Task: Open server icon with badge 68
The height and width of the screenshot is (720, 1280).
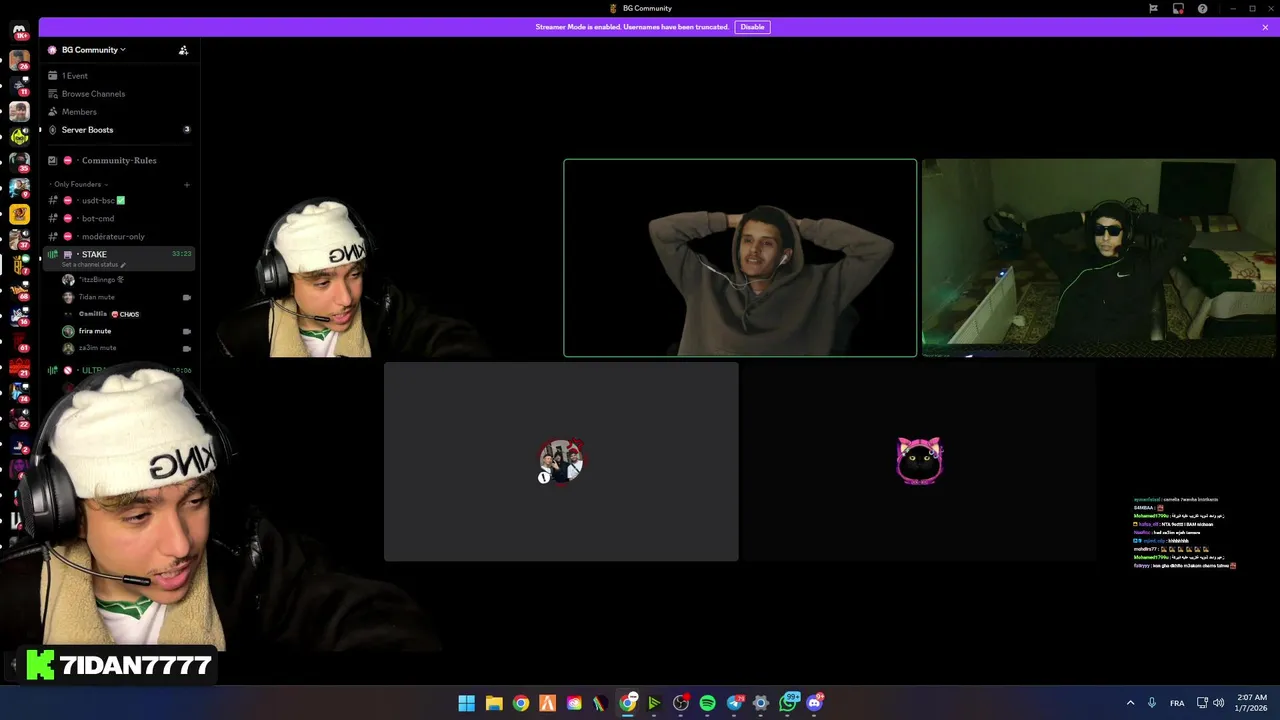Action: 19,291
